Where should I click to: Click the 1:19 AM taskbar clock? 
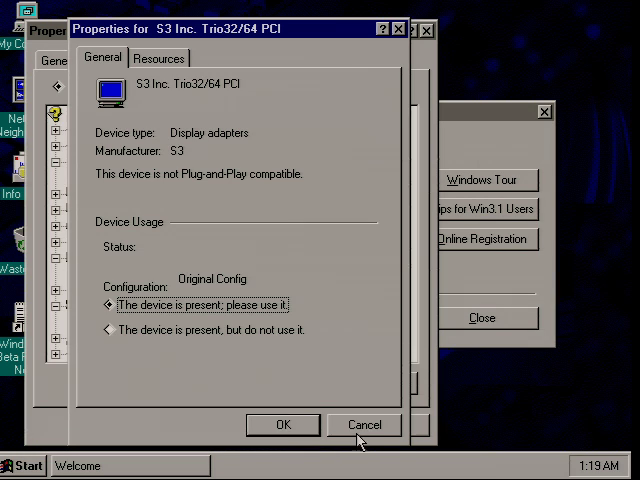point(598,466)
